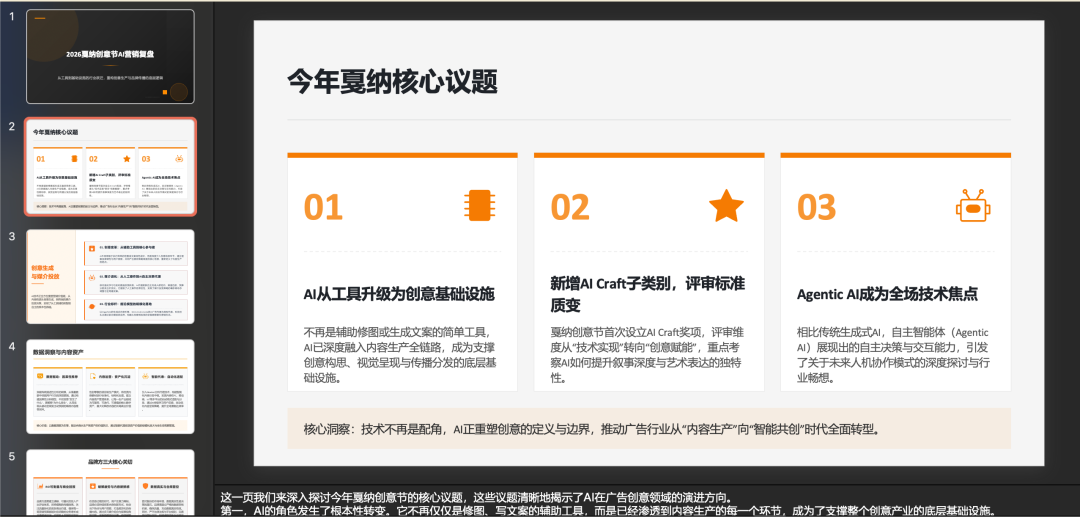The width and height of the screenshot is (1080, 517).
Task: Click middle card icon in slide 5 thumbnail
Action: (x=92, y=487)
